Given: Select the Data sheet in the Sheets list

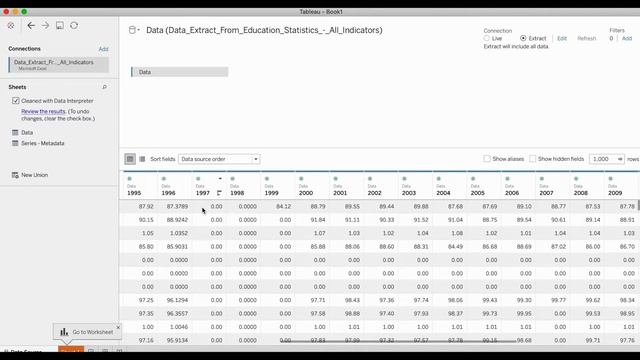Looking at the screenshot, I should click(27, 133).
